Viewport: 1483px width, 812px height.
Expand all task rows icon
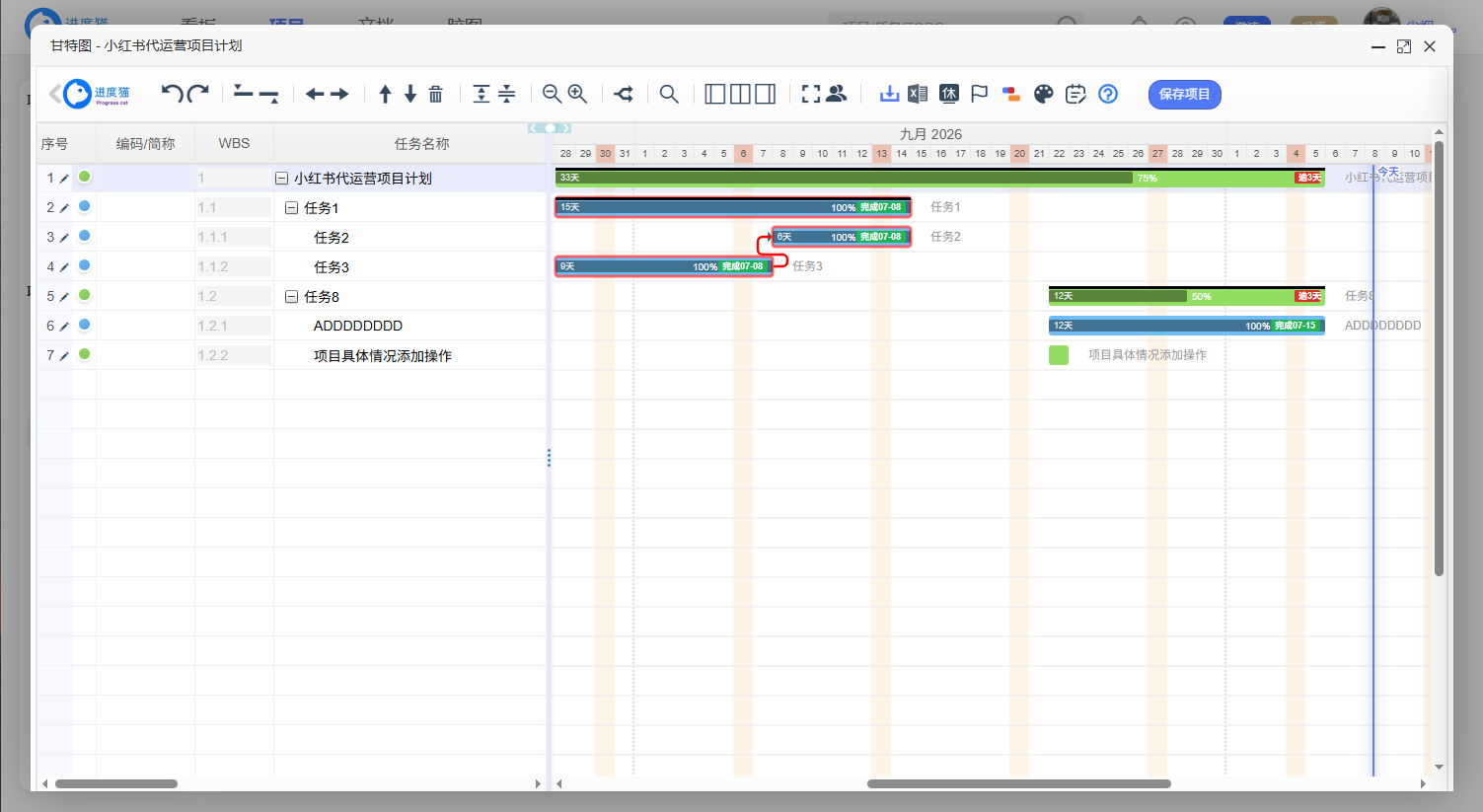tap(481, 94)
